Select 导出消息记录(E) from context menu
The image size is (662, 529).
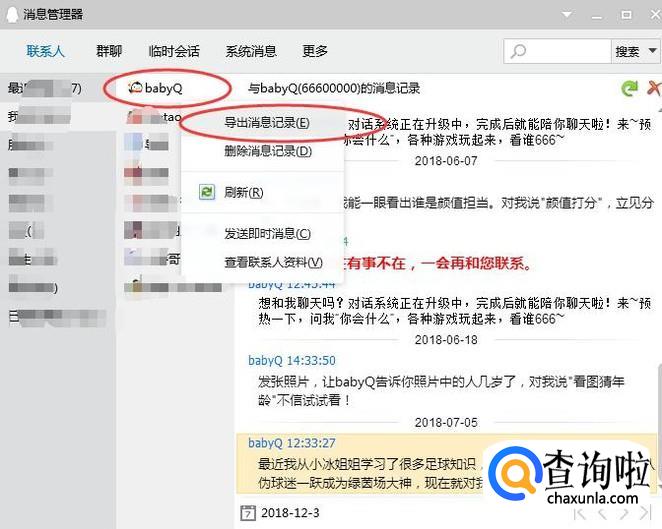pos(267,123)
